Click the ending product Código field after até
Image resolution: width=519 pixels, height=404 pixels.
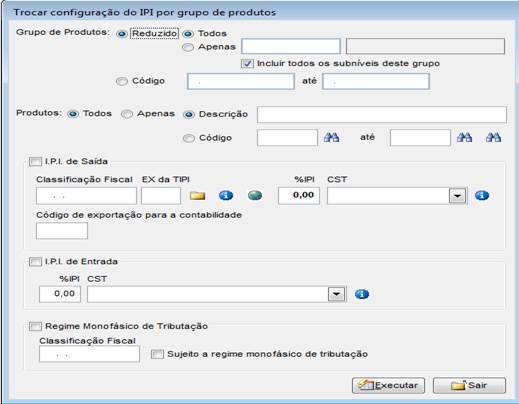click(420, 138)
